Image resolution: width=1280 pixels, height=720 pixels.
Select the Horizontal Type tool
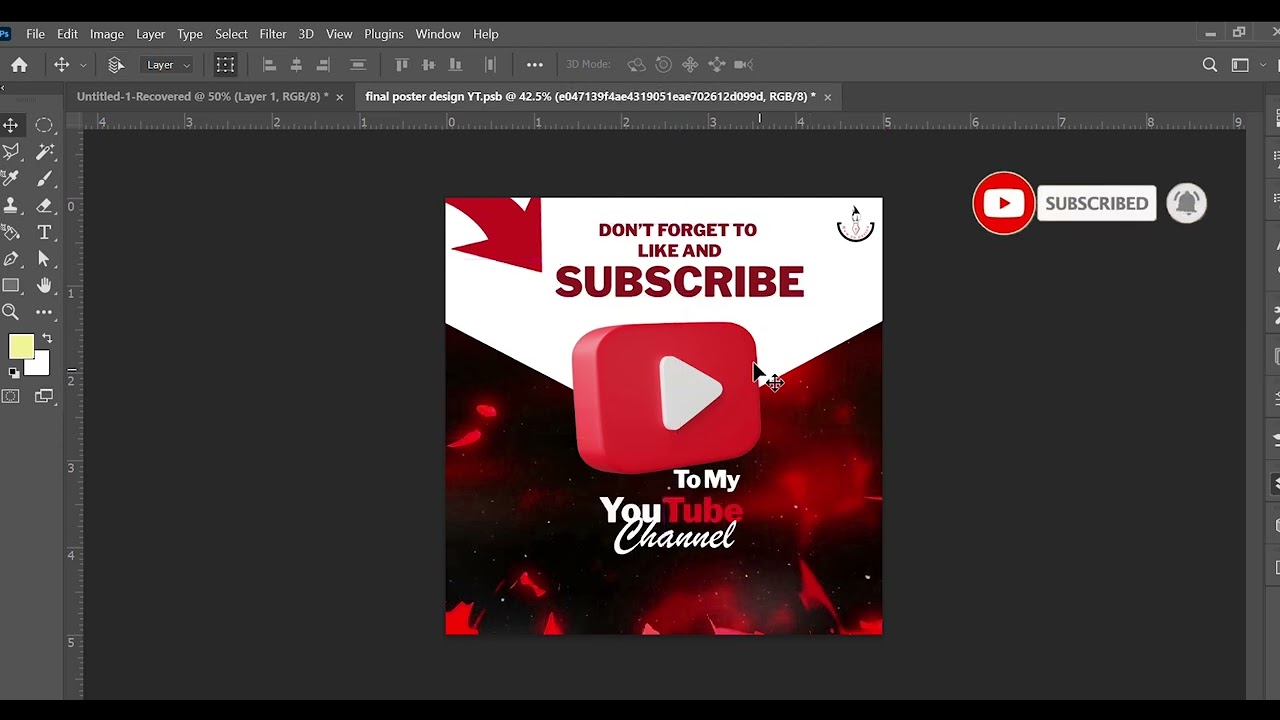click(x=44, y=232)
